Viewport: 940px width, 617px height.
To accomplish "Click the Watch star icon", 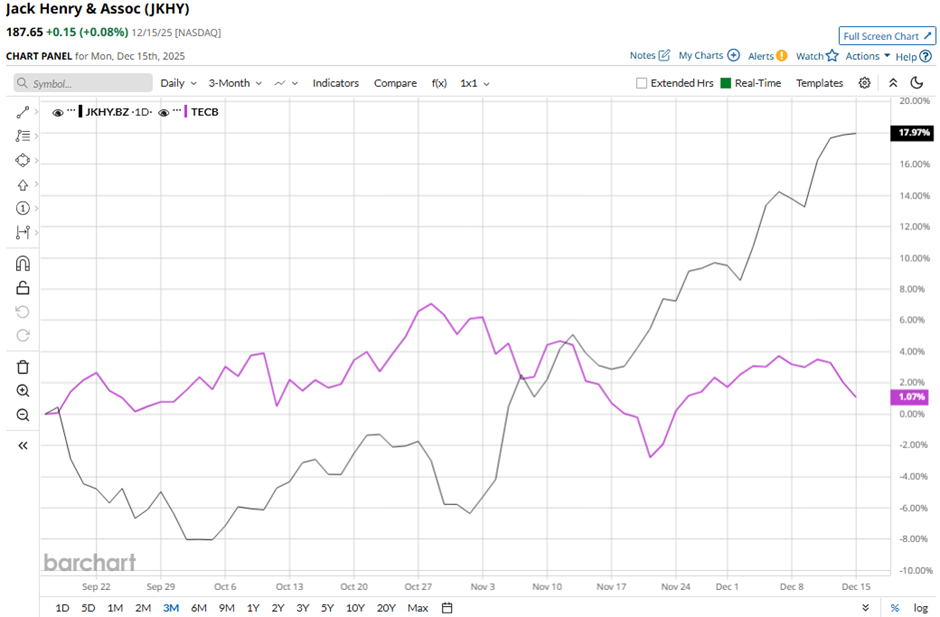I will click(x=832, y=56).
